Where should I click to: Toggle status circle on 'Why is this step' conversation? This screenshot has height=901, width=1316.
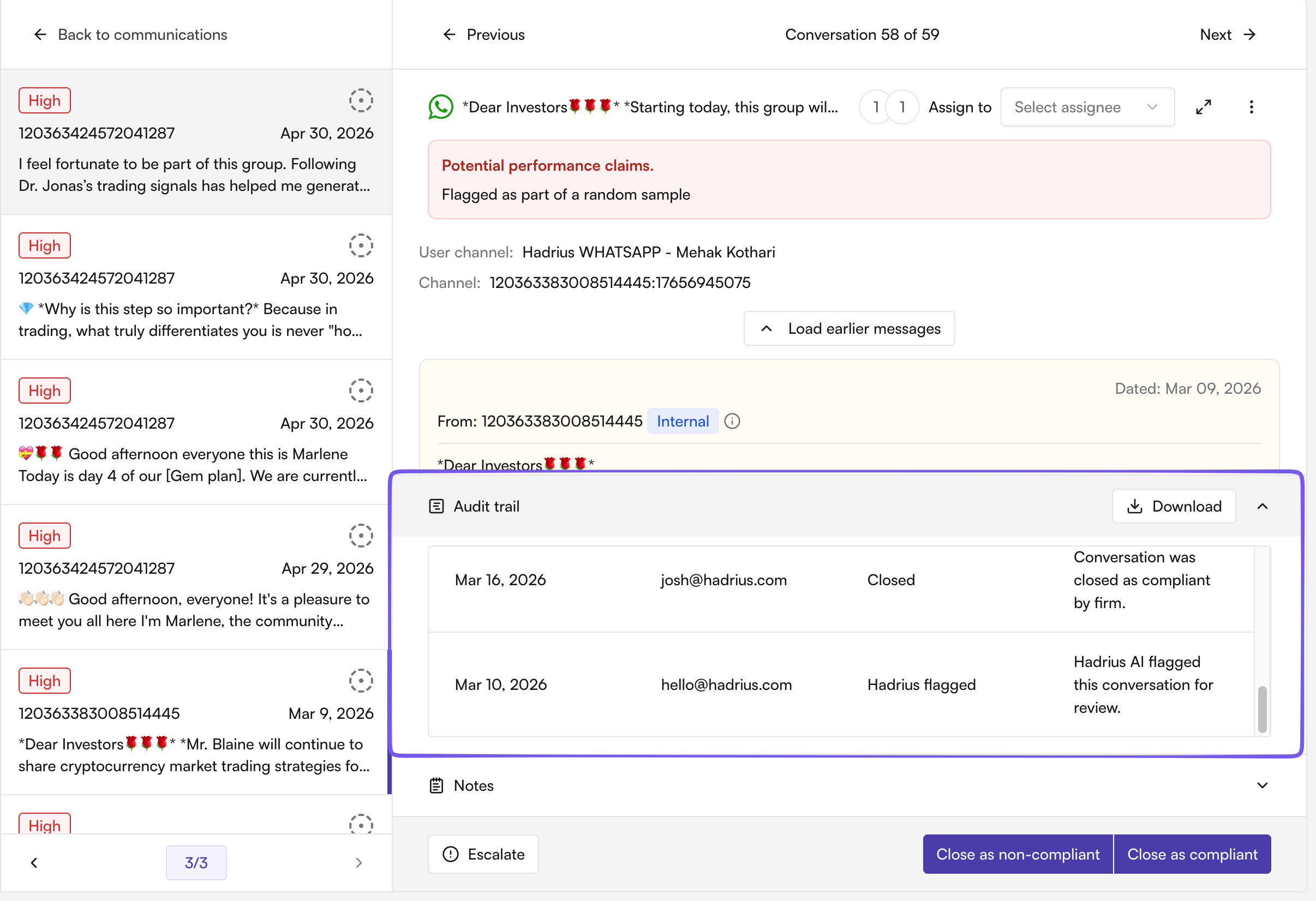tap(361, 245)
